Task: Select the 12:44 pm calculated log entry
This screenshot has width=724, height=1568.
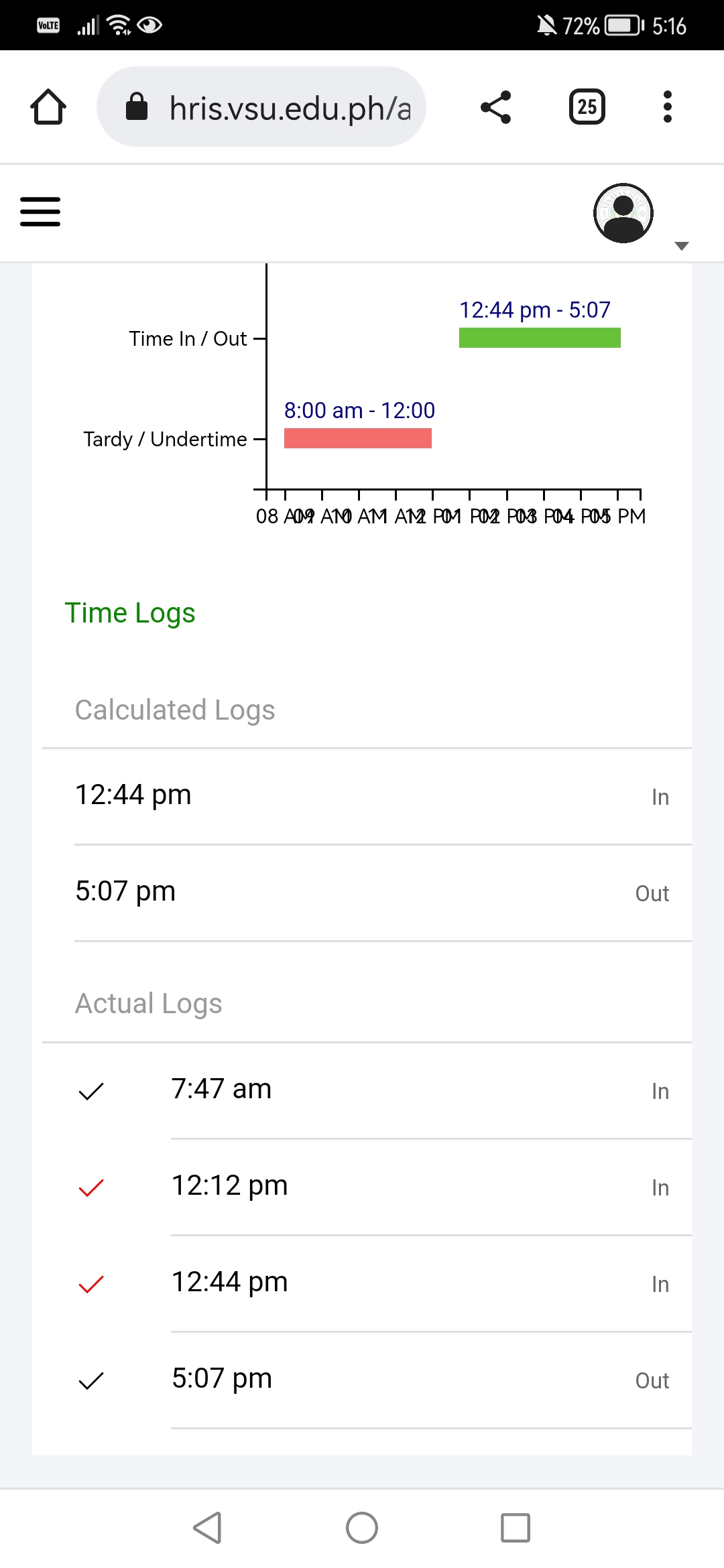Action: pos(369,795)
